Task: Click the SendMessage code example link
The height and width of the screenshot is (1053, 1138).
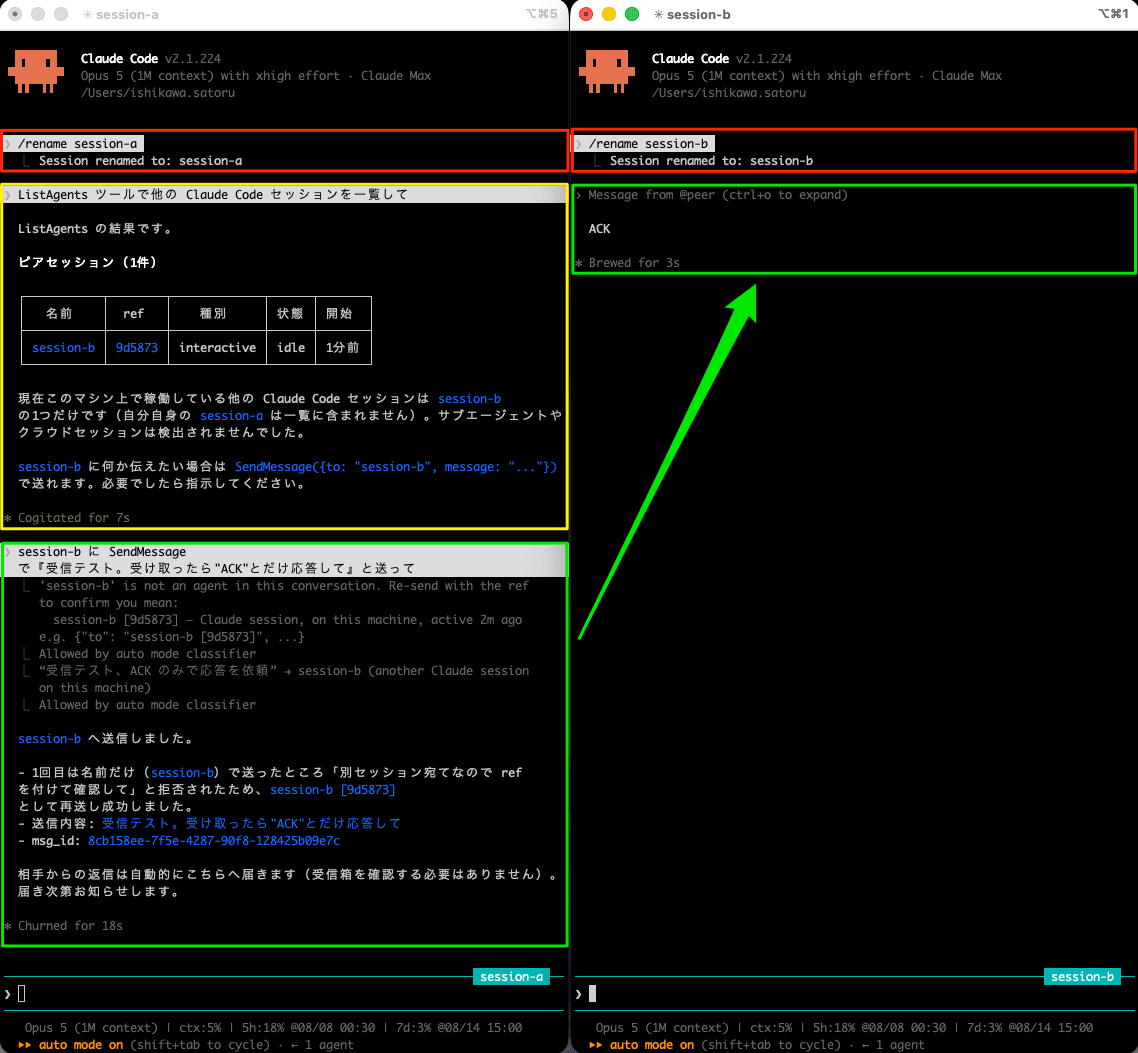Action: pyautogui.click(x=396, y=467)
